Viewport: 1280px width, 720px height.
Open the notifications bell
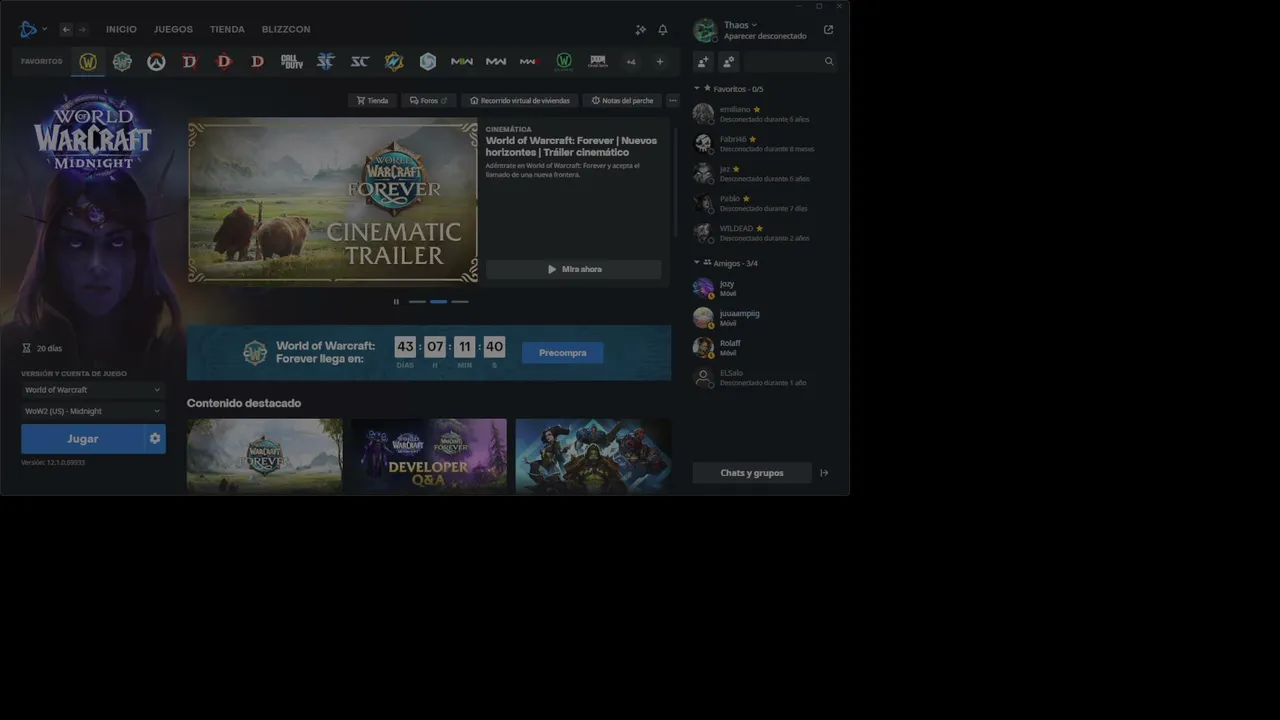663,30
